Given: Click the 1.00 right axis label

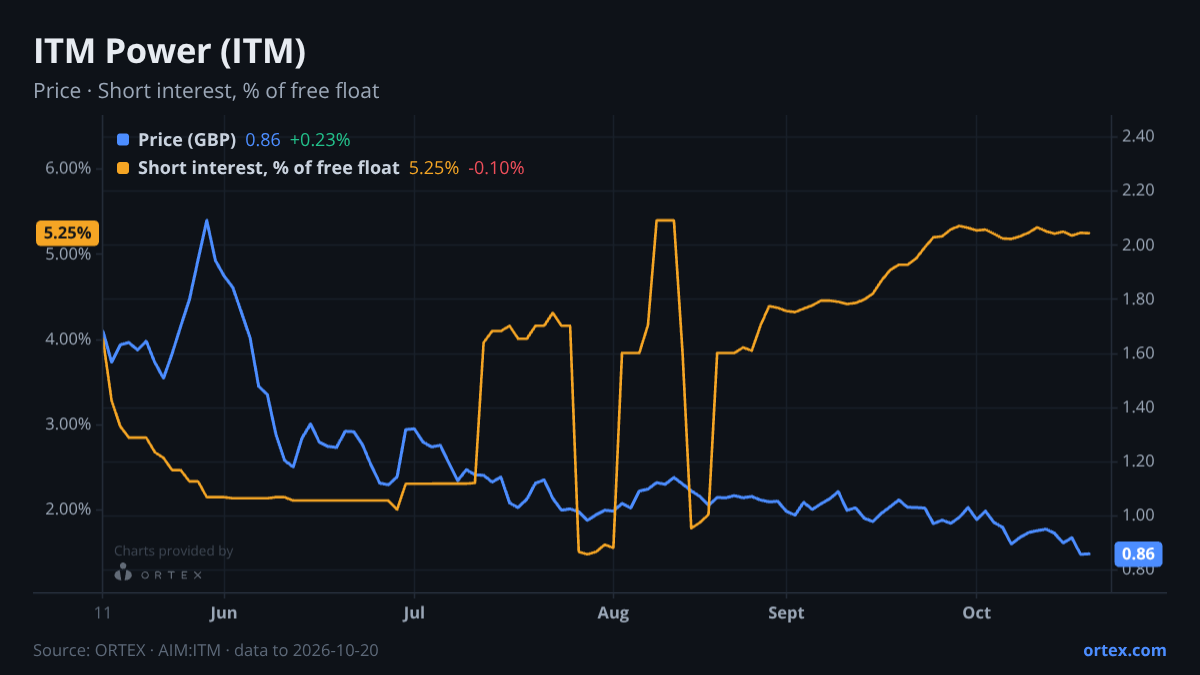Looking at the screenshot, I should point(1139,515).
